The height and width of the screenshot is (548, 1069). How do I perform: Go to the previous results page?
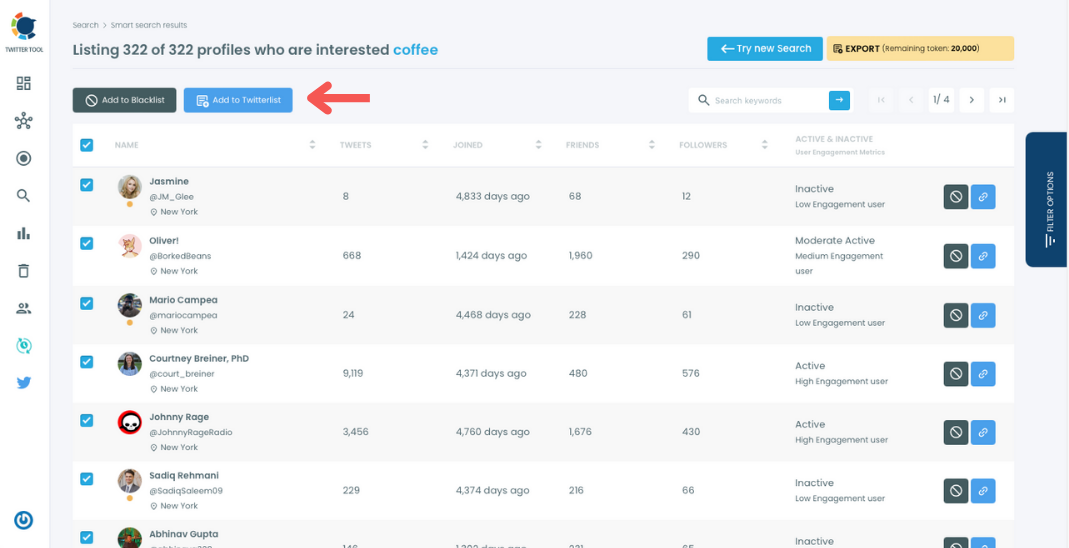tap(911, 100)
